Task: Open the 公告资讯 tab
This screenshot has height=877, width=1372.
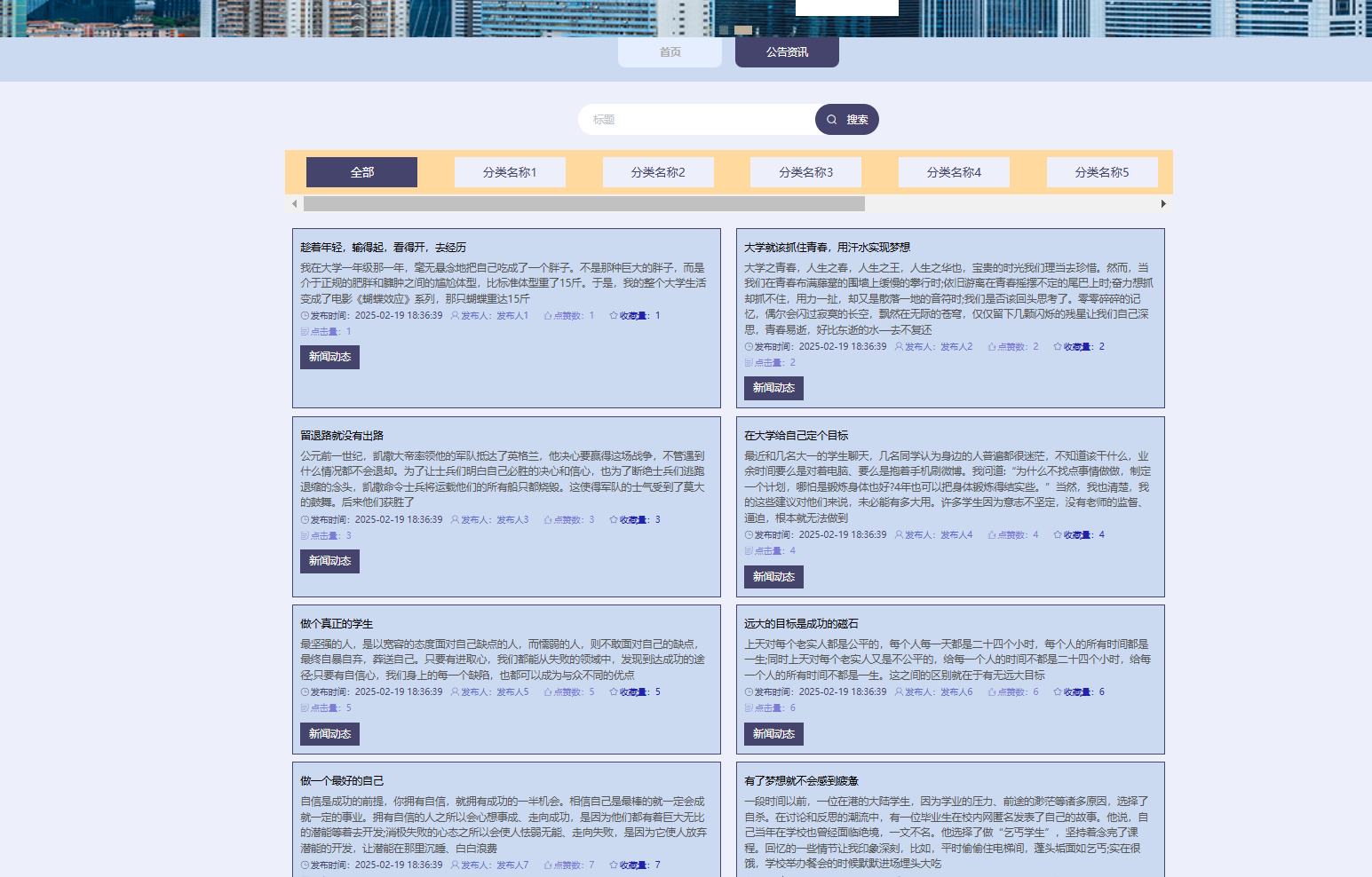Action: click(x=787, y=52)
